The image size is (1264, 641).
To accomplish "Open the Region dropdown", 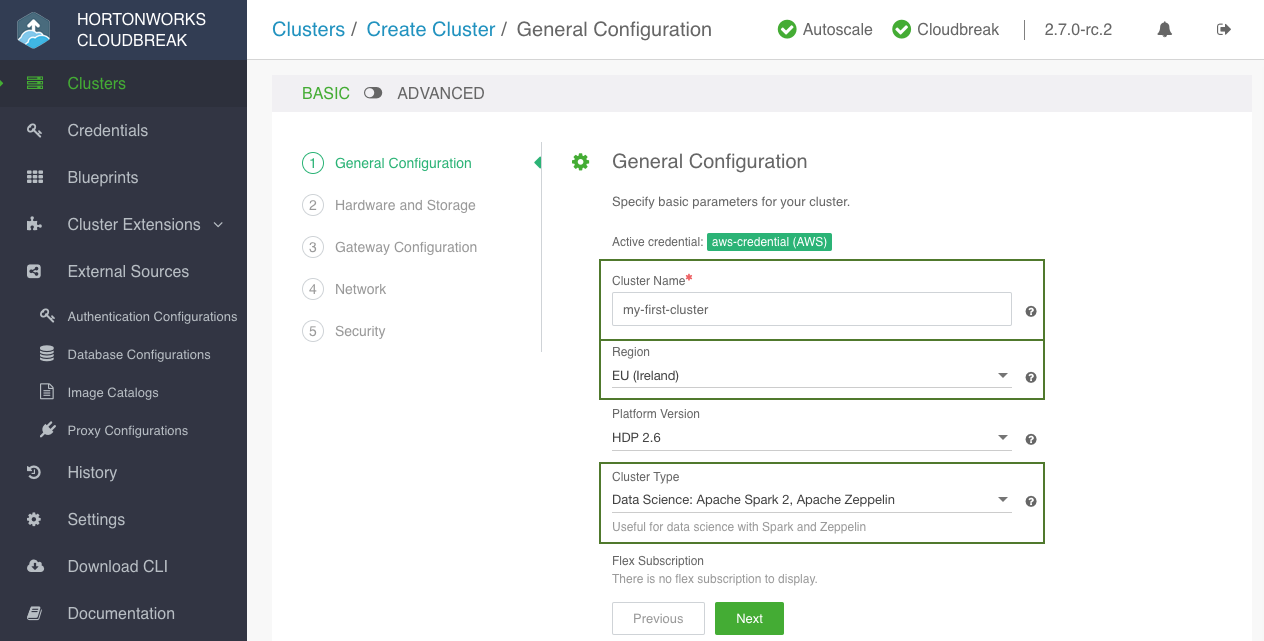I will coord(811,376).
